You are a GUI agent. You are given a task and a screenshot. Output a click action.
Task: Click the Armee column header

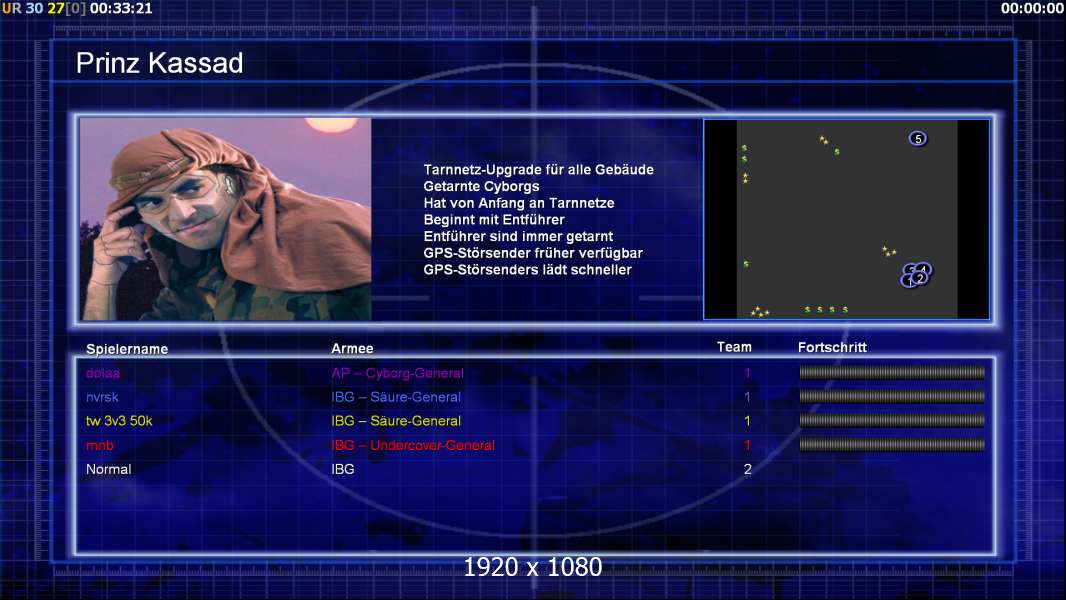(352, 348)
